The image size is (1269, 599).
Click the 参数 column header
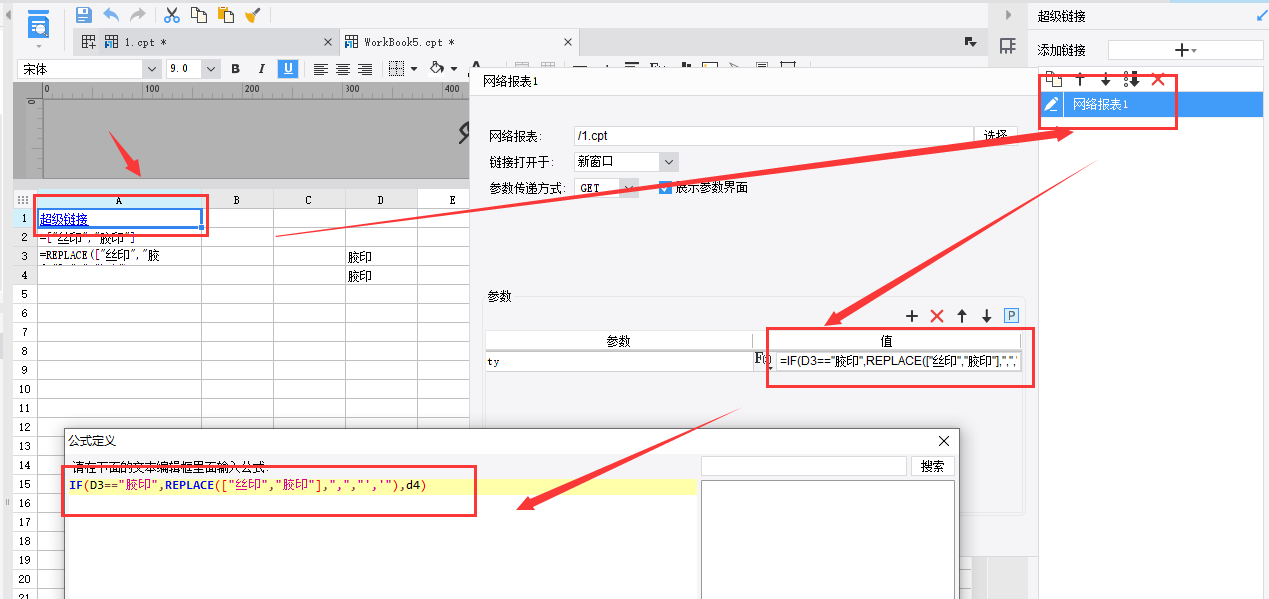[619, 341]
